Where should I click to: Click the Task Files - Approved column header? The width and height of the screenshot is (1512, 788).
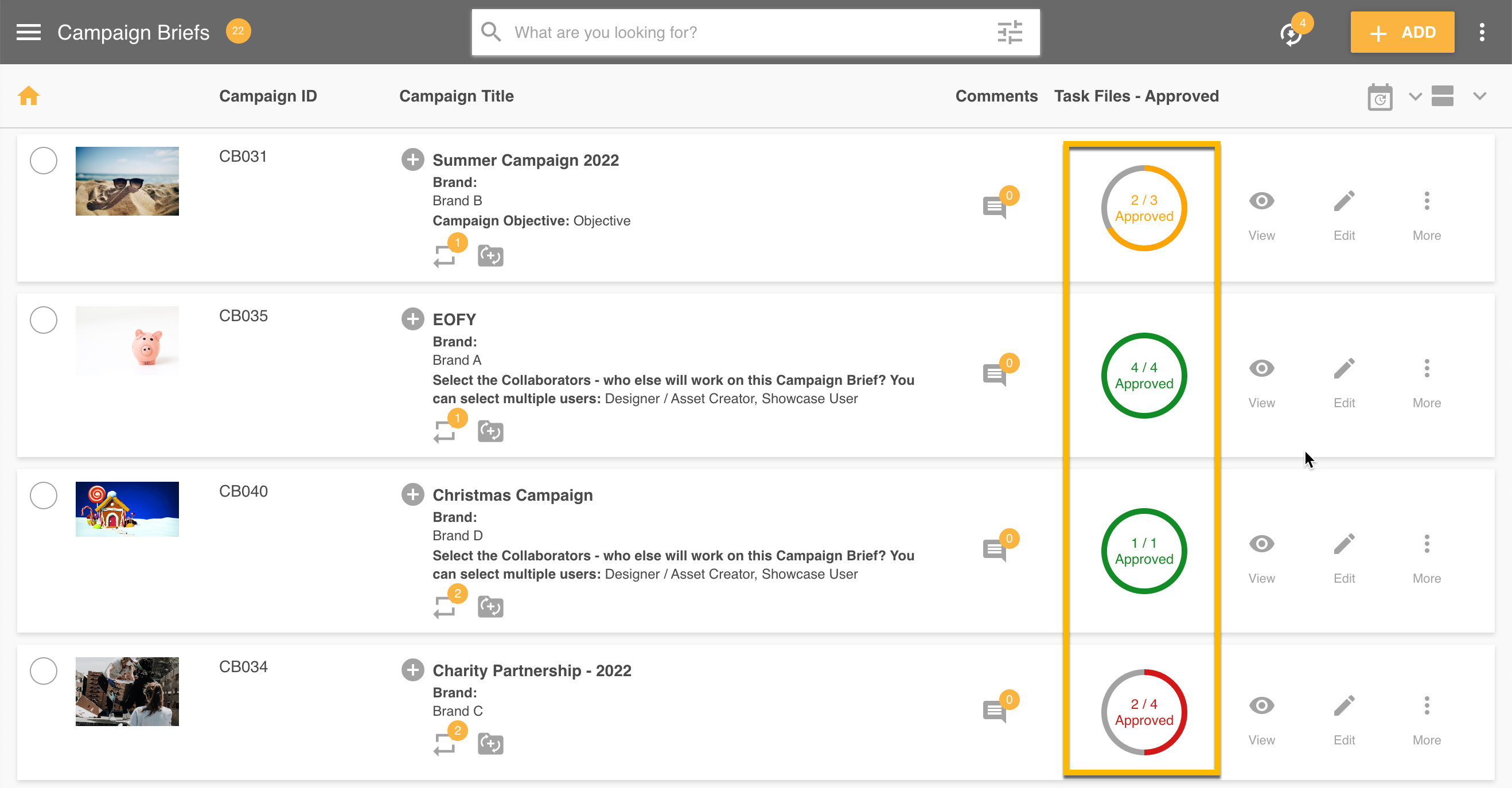[x=1136, y=96]
